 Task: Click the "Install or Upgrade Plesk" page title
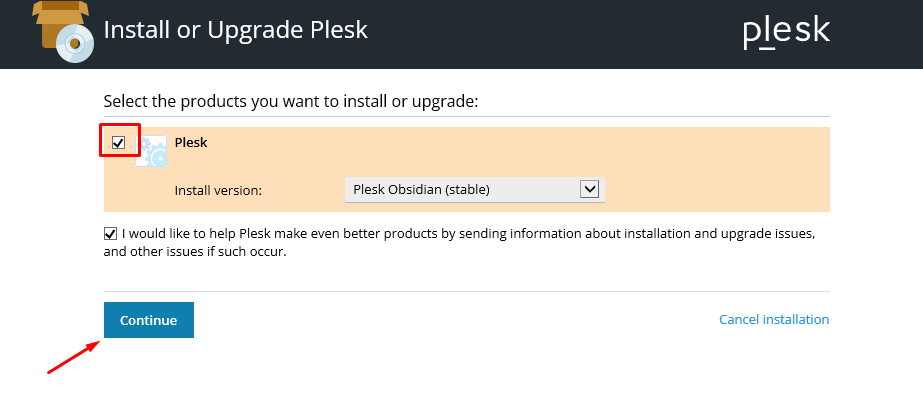(235, 30)
